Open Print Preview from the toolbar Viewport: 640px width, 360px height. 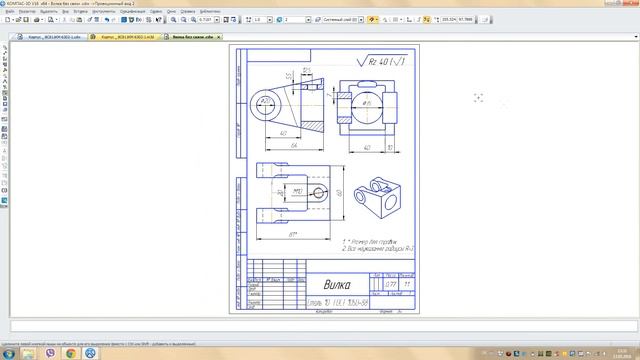50,20
